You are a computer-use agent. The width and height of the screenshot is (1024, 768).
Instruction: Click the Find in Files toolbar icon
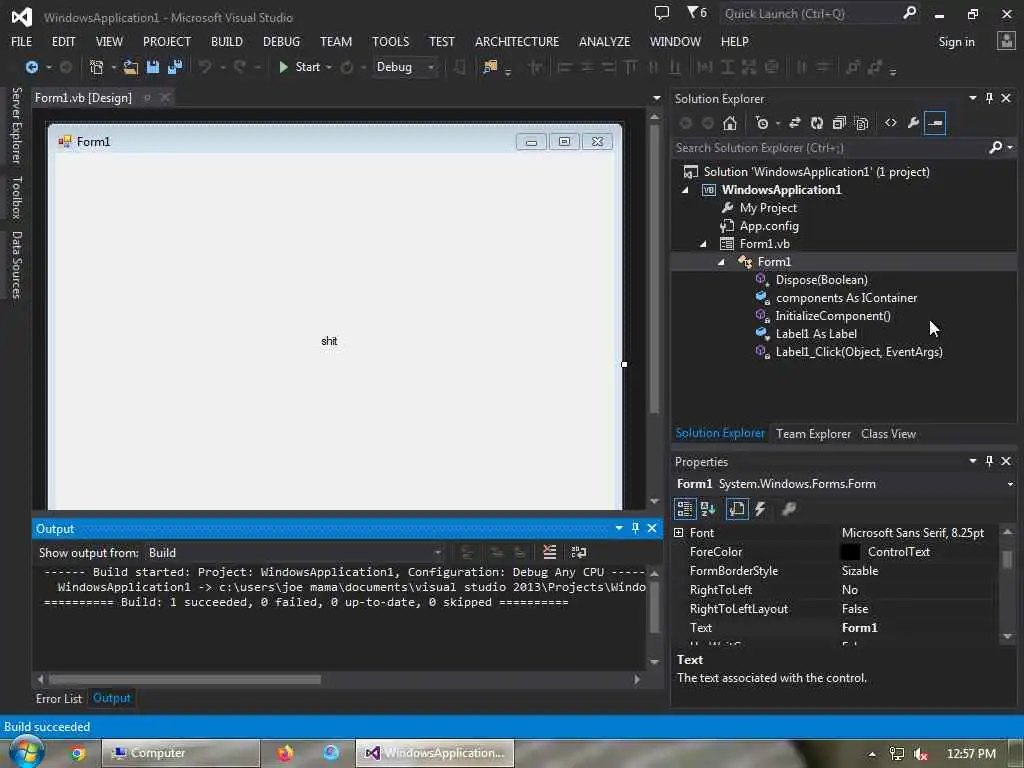490,67
